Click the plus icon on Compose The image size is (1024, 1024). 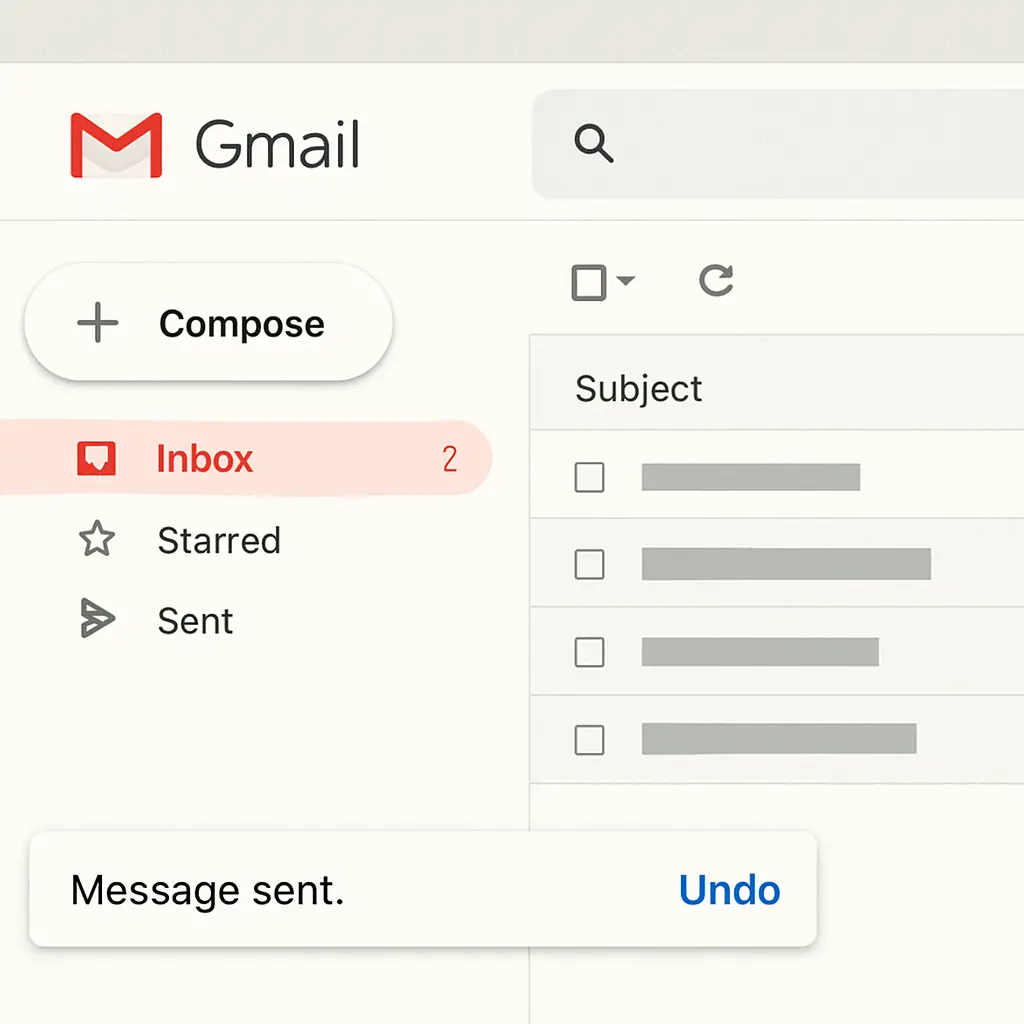[96, 322]
